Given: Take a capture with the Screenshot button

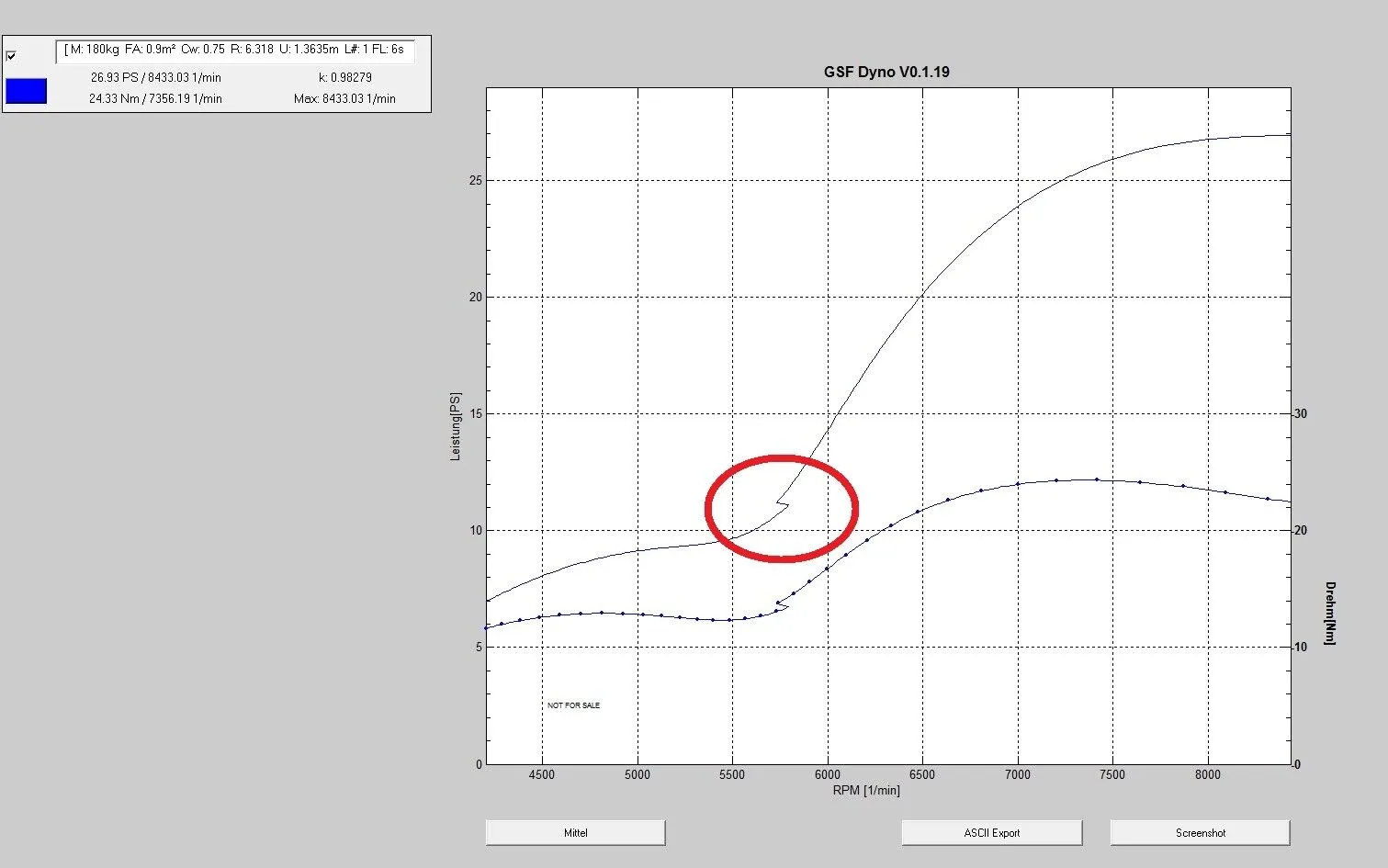Looking at the screenshot, I should pyautogui.click(x=1200, y=833).
